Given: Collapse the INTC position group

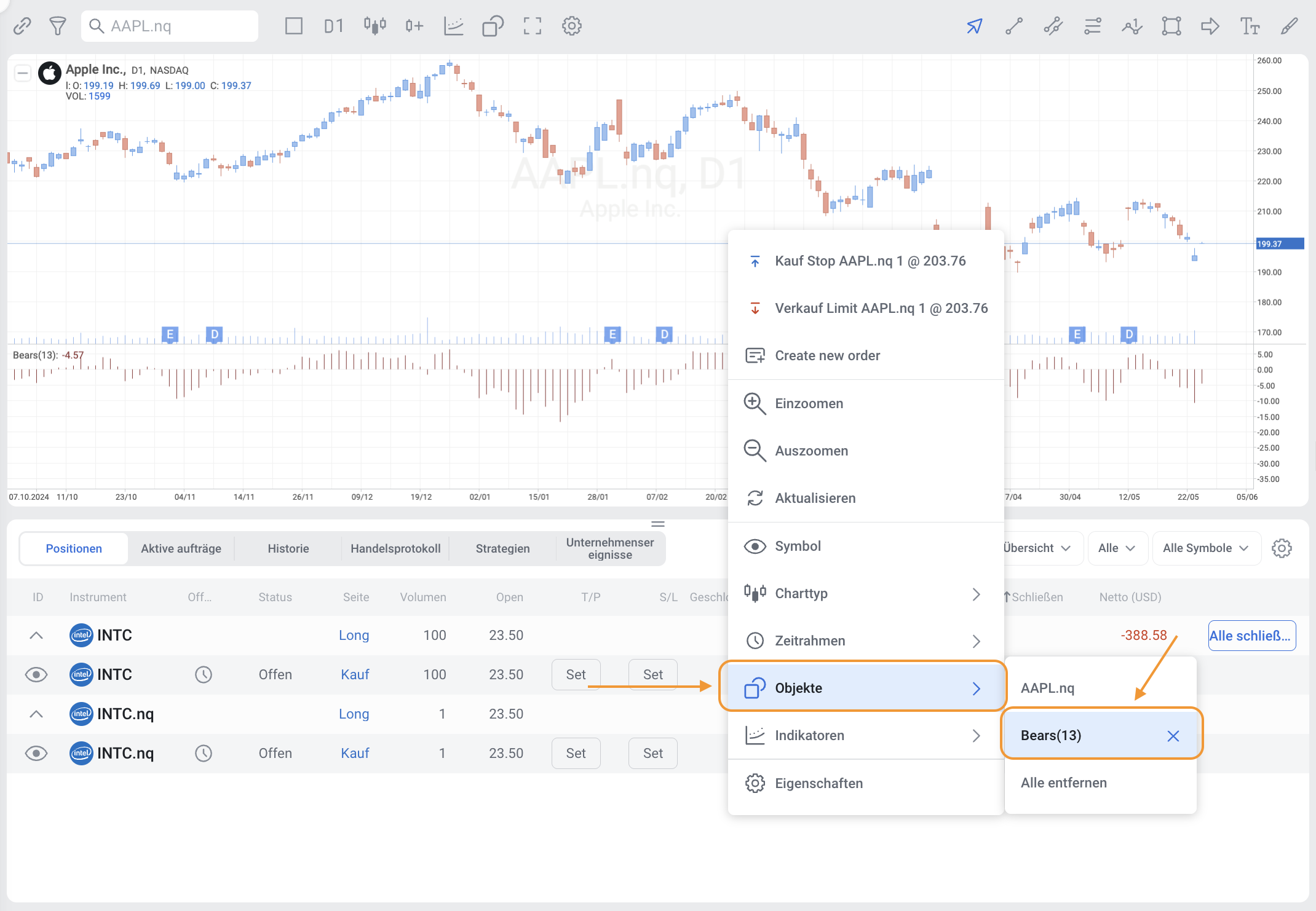Looking at the screenshot, I should click(x=36, y=636).
